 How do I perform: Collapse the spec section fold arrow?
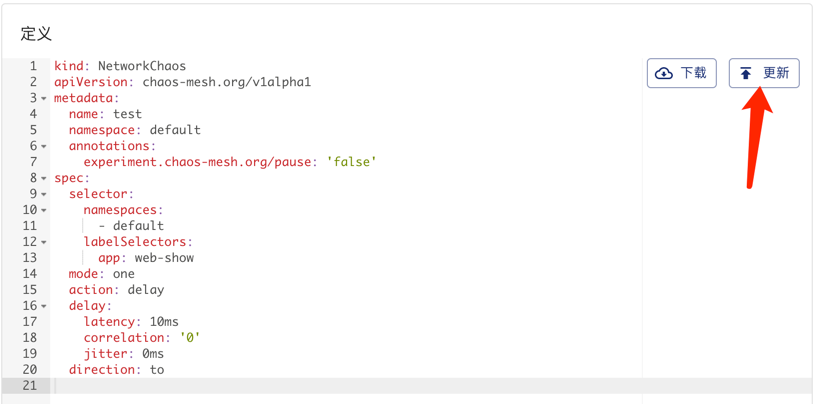[x=44, y=178]
